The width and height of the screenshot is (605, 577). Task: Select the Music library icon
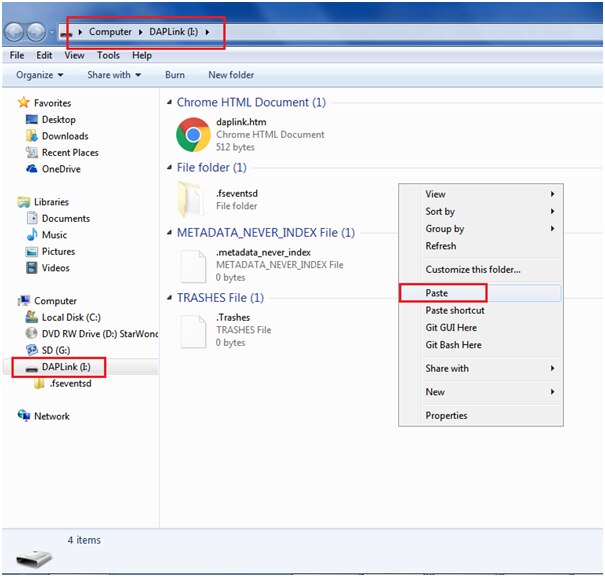(32, 234)
